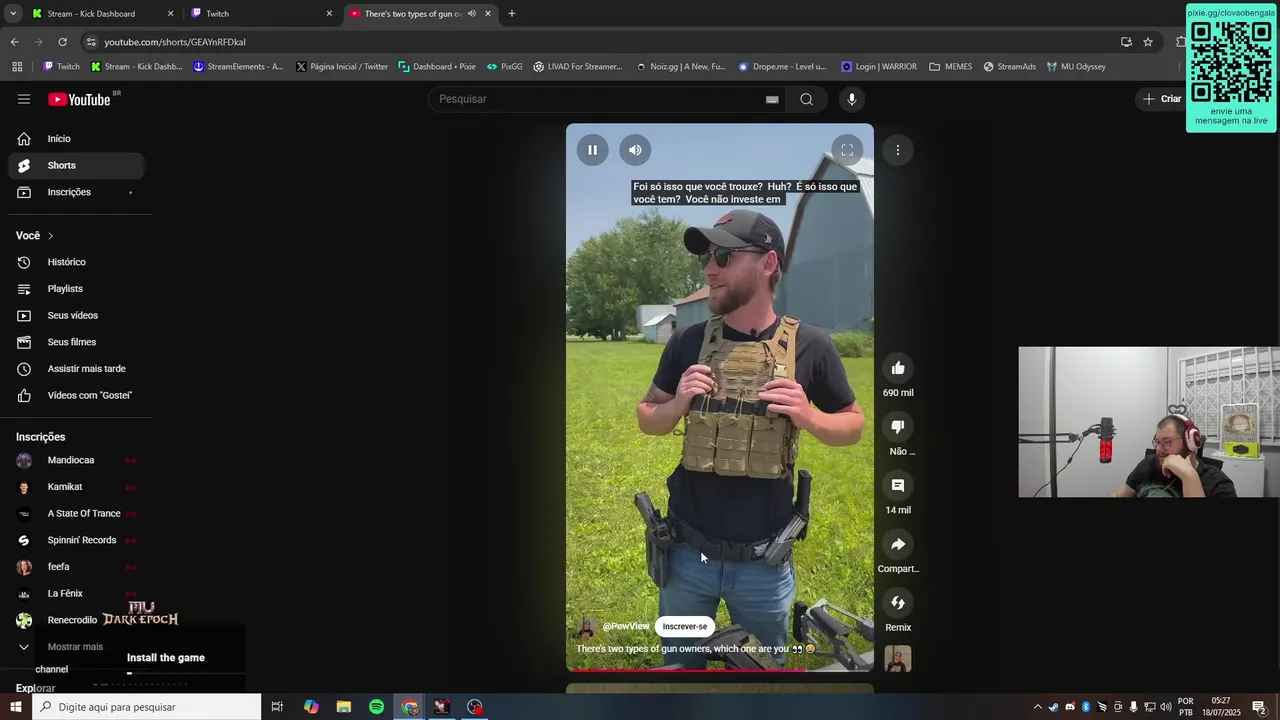Remix this Short
Image resolution: width=1280 pixels, height=720 pixels.
coord(898,603)
